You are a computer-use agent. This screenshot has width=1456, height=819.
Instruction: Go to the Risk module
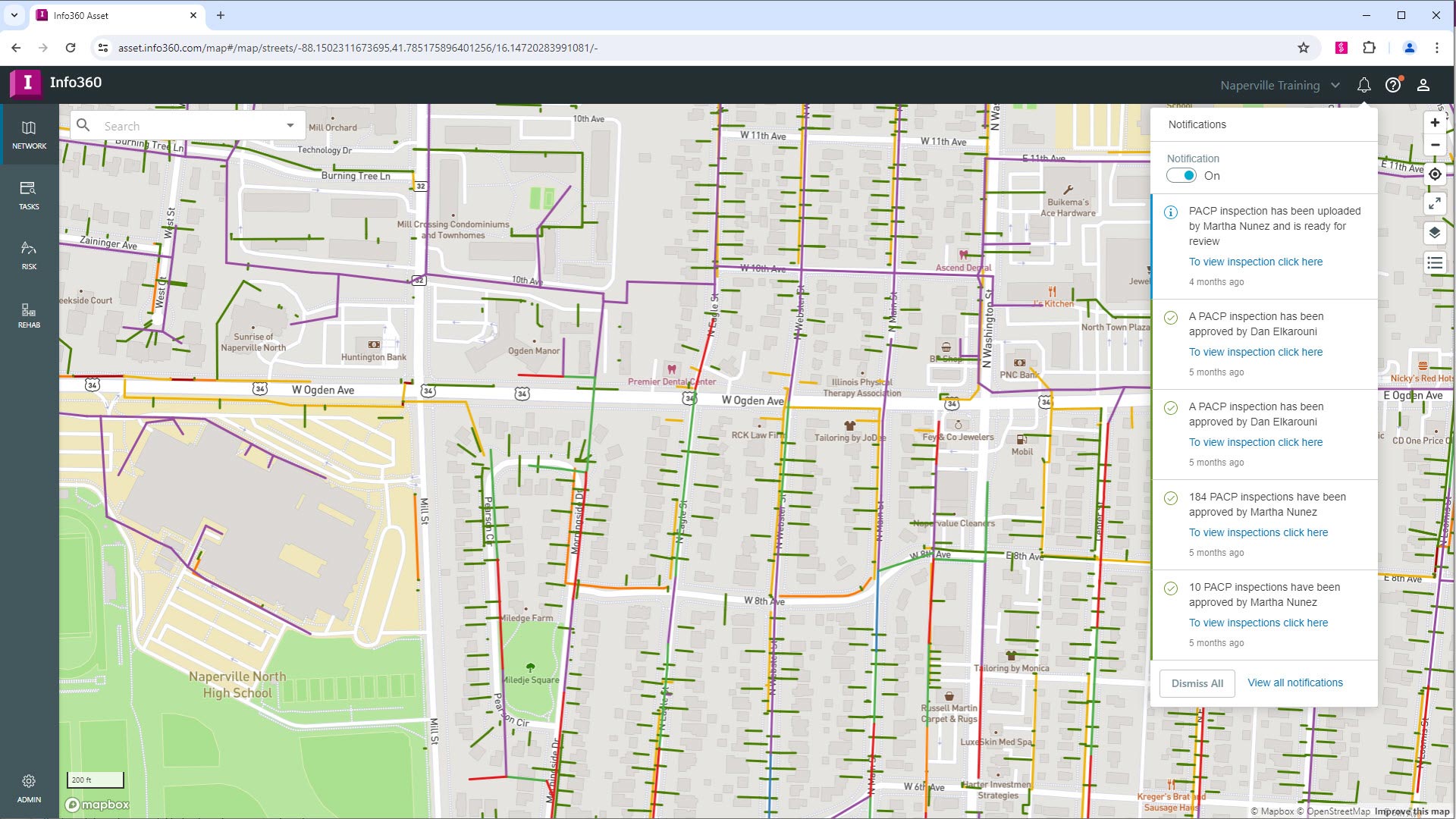click(29, 255)
